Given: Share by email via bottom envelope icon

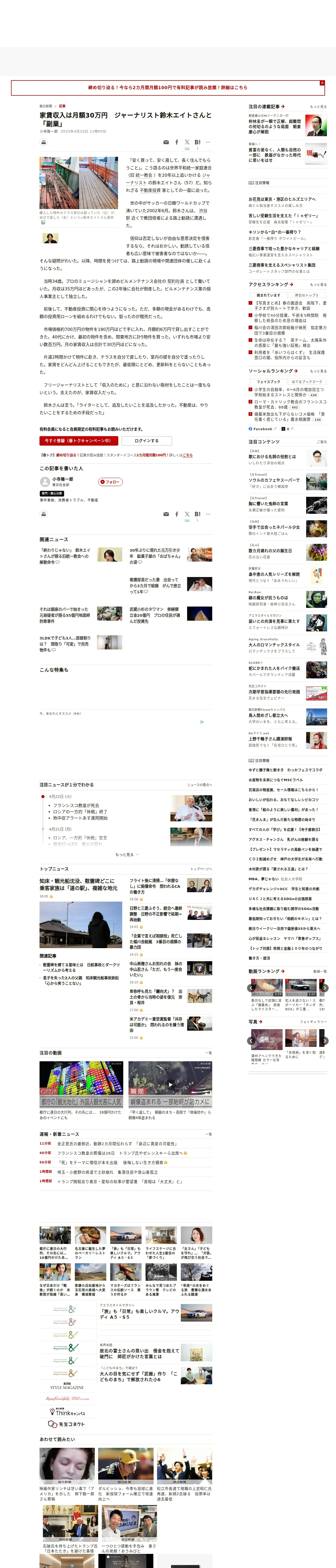Looking at the screenshot, I should coord(166,514).
